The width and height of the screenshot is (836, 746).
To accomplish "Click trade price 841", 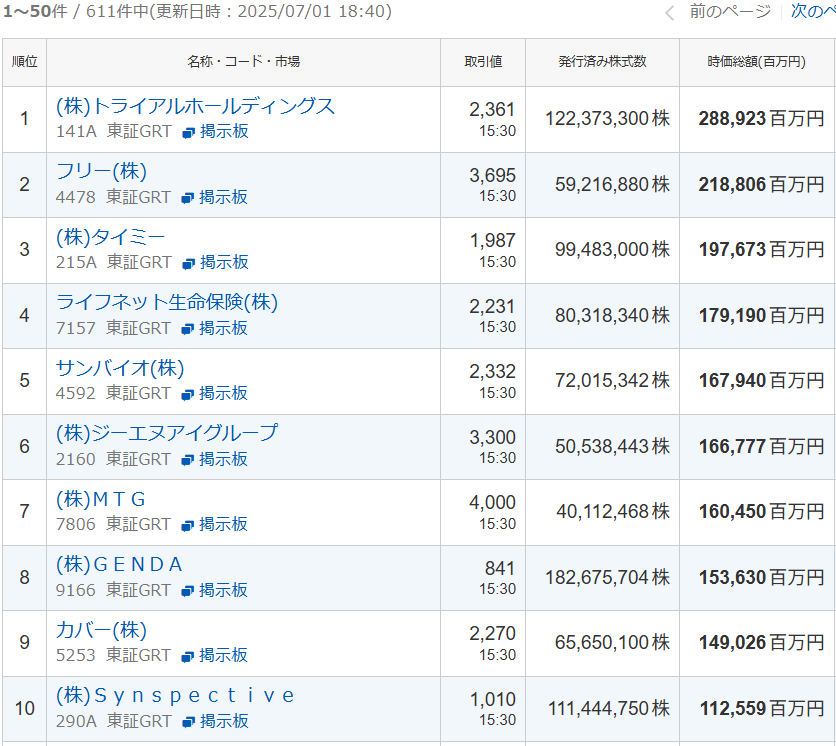I will (x=500, y=569).
